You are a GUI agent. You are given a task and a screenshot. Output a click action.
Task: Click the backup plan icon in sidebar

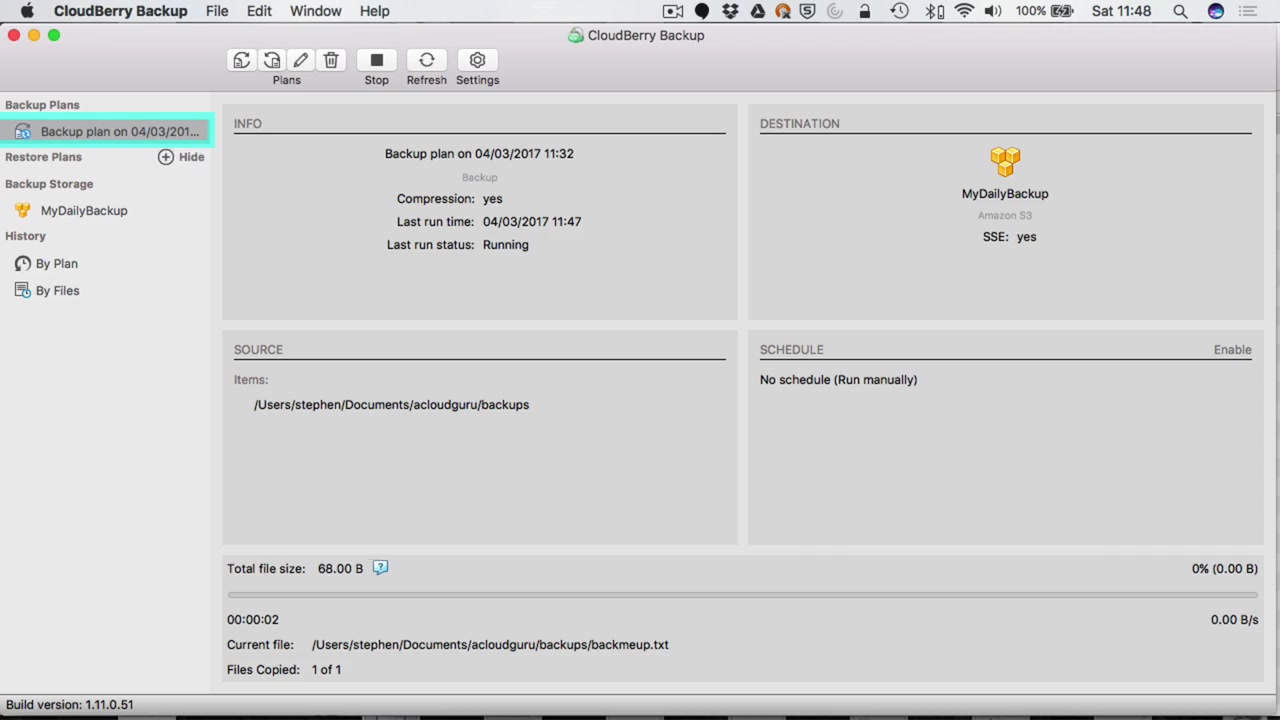(22, 132)
